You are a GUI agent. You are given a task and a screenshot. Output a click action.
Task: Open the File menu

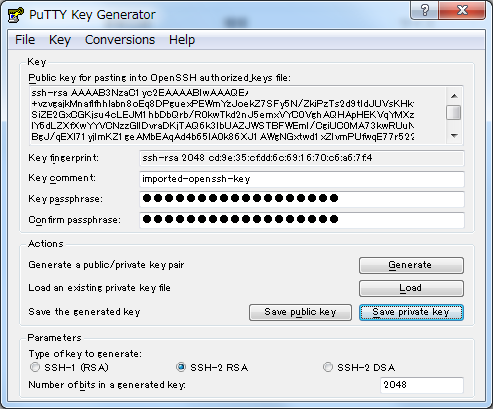[25, 40]
